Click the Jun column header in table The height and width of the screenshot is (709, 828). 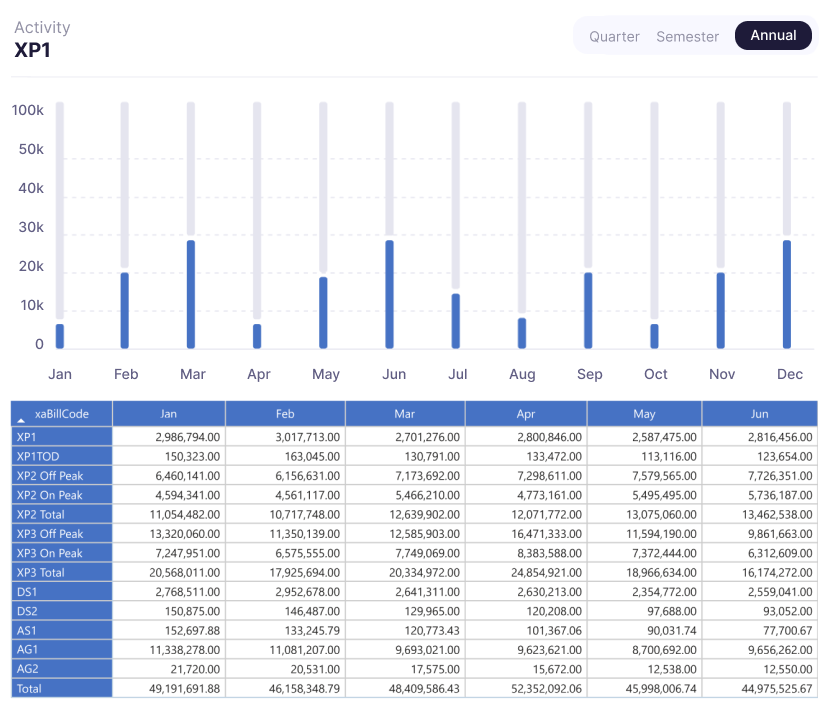[759, 413]
